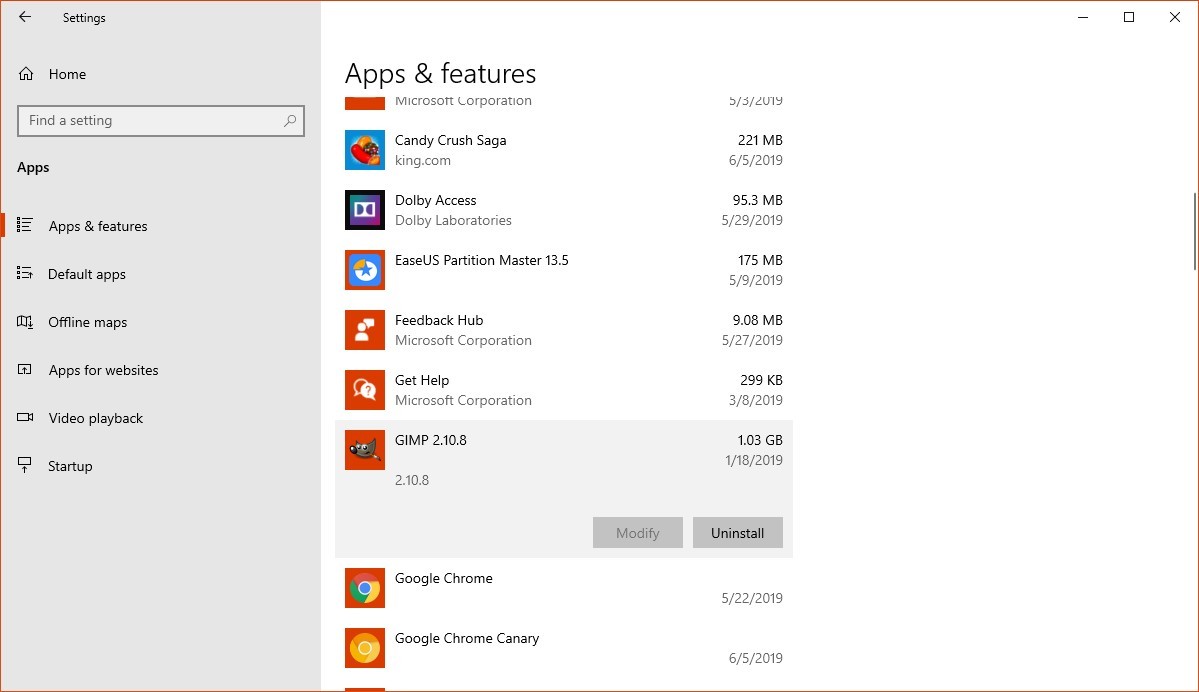This screenshot has width=1199, height=692.
Task: Minimize the Settings window
Action: pos(1083,17)
